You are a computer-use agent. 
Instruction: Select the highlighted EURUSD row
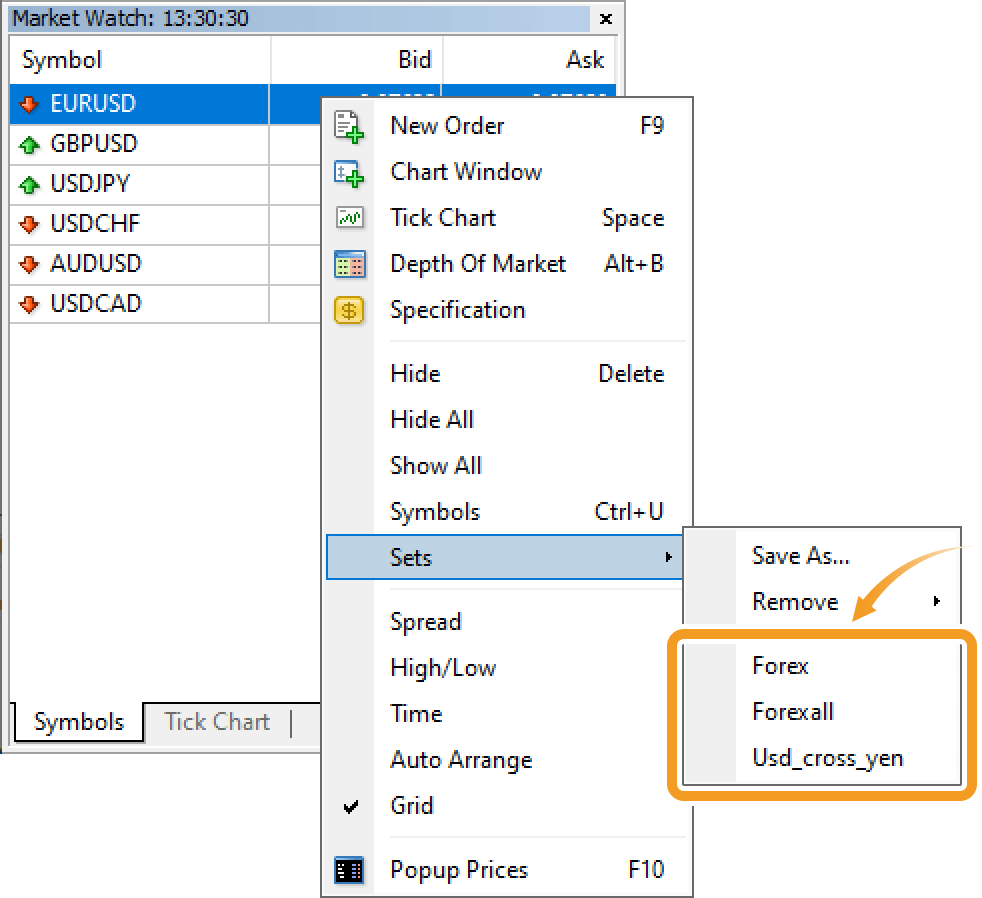pos(165,104)
